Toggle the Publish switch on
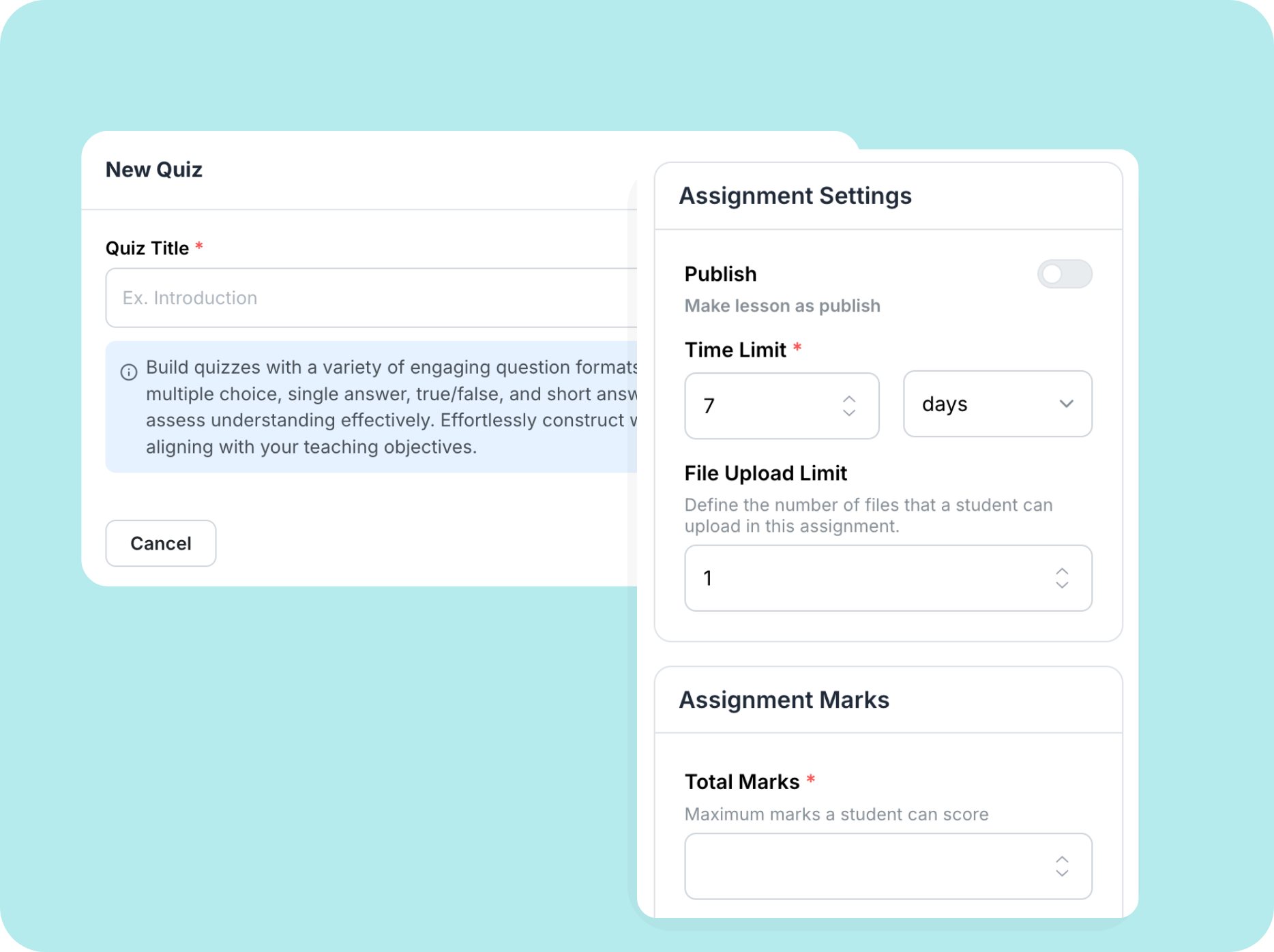Screen dimensions: 1274x952 tap(1065, 274)
